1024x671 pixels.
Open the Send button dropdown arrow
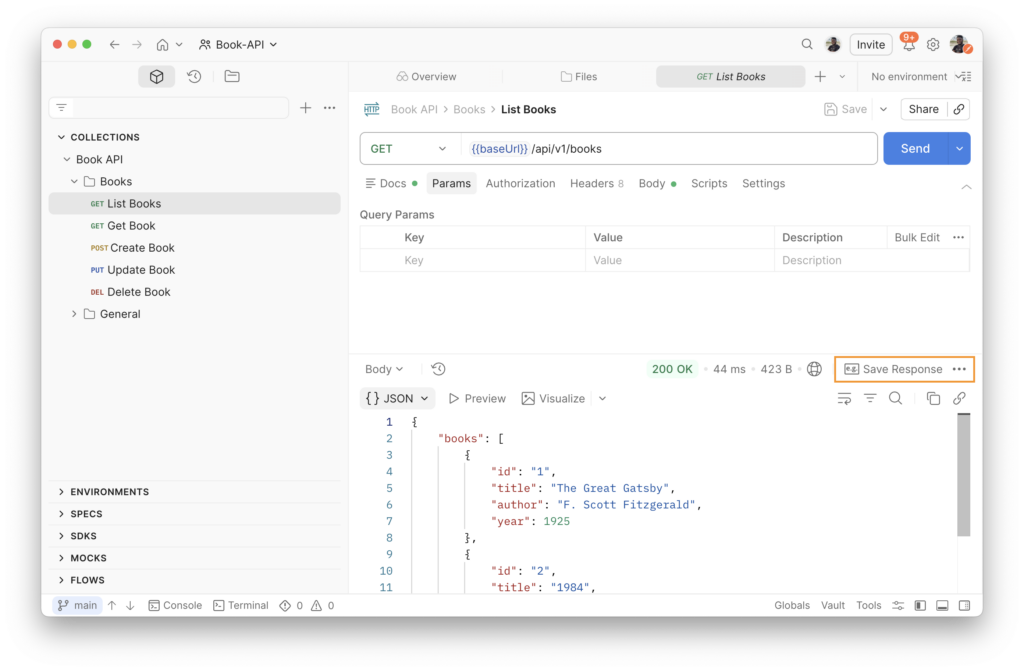pyautogui.click(x=959, y=149)
